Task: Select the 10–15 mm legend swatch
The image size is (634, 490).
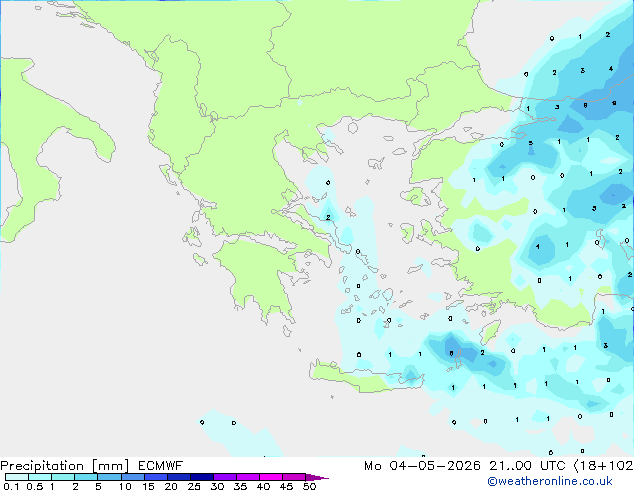Action: (x=132, y=477)
